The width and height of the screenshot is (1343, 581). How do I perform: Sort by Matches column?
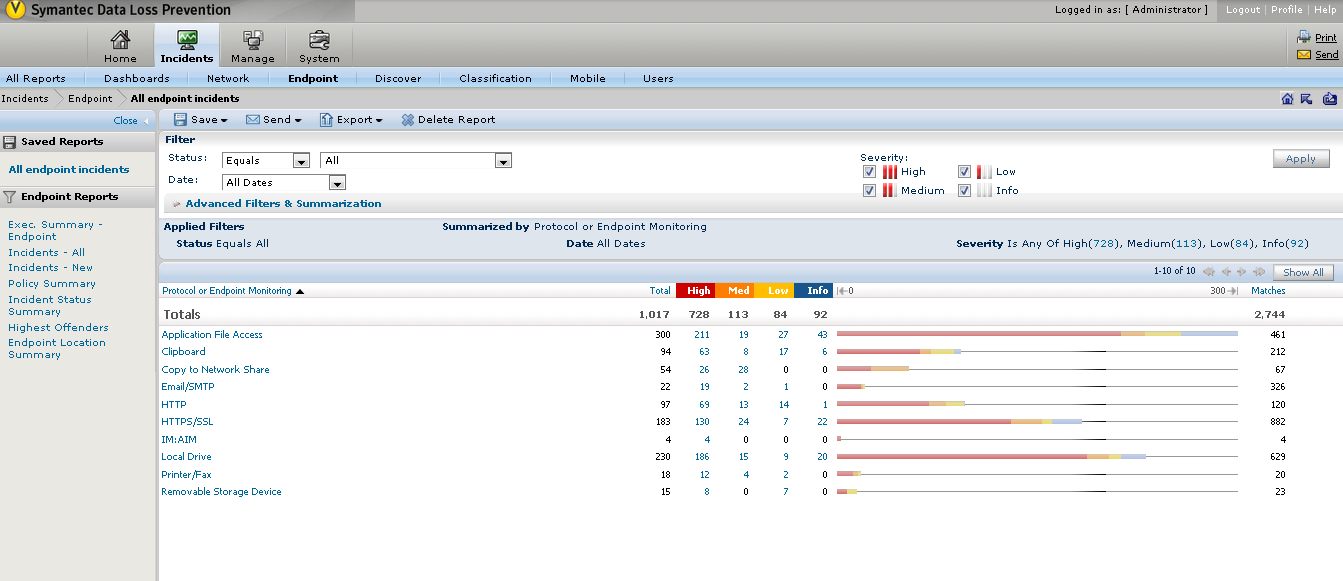(1268, 291)
